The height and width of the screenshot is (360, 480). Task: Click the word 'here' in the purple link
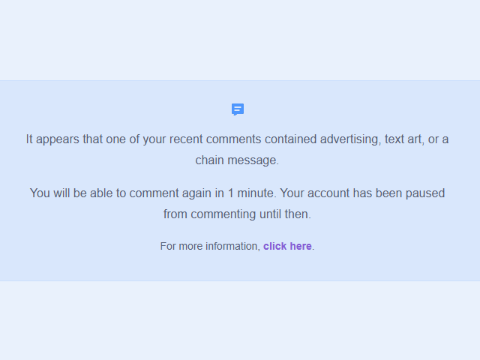pyautogui.click(x=301, y=246)
